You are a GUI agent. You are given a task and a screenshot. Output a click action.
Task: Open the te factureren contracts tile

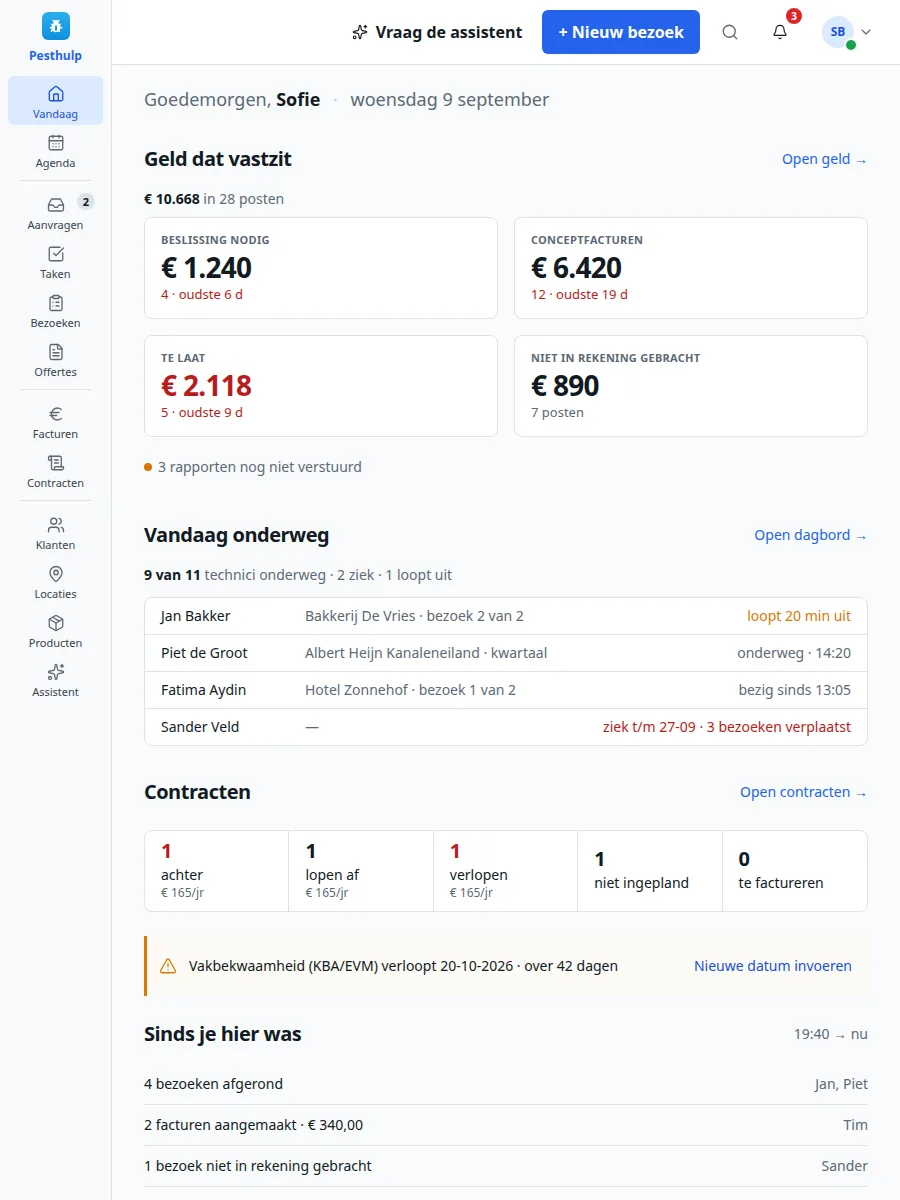[794, 871]
